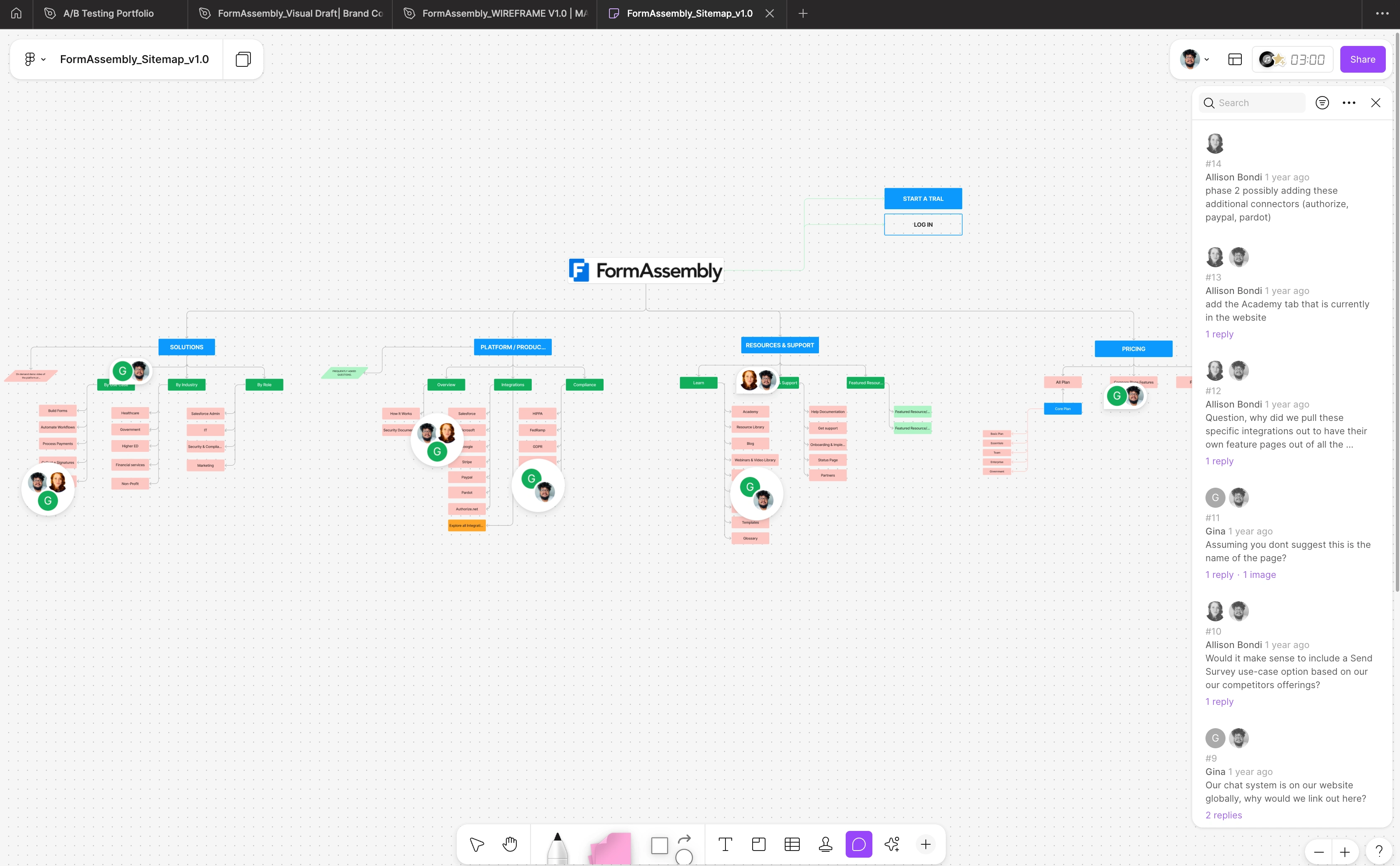Select the Compliance green node
1400x866 pixels.
(x=584, y=385)
